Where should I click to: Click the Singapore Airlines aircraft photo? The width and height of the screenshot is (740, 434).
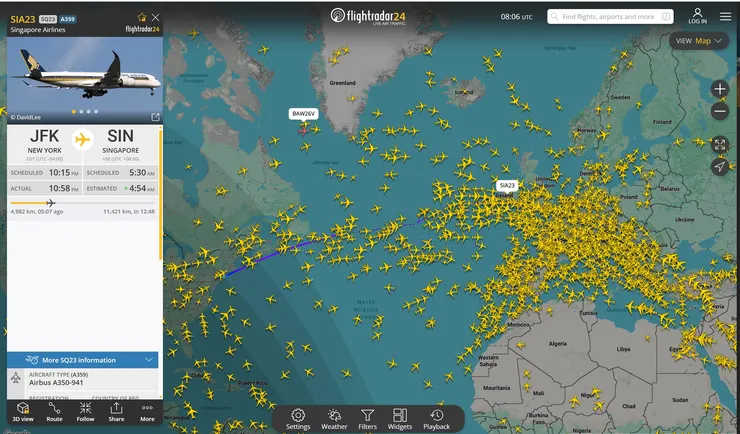click(x=85, y=80)
